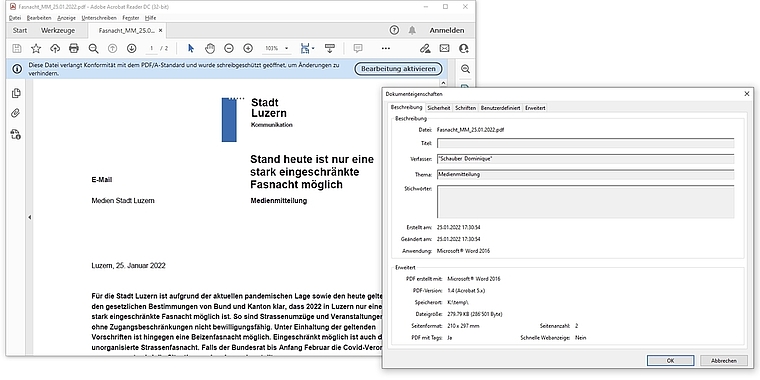Bookmark the file with the star icon

tap(36, 48)
